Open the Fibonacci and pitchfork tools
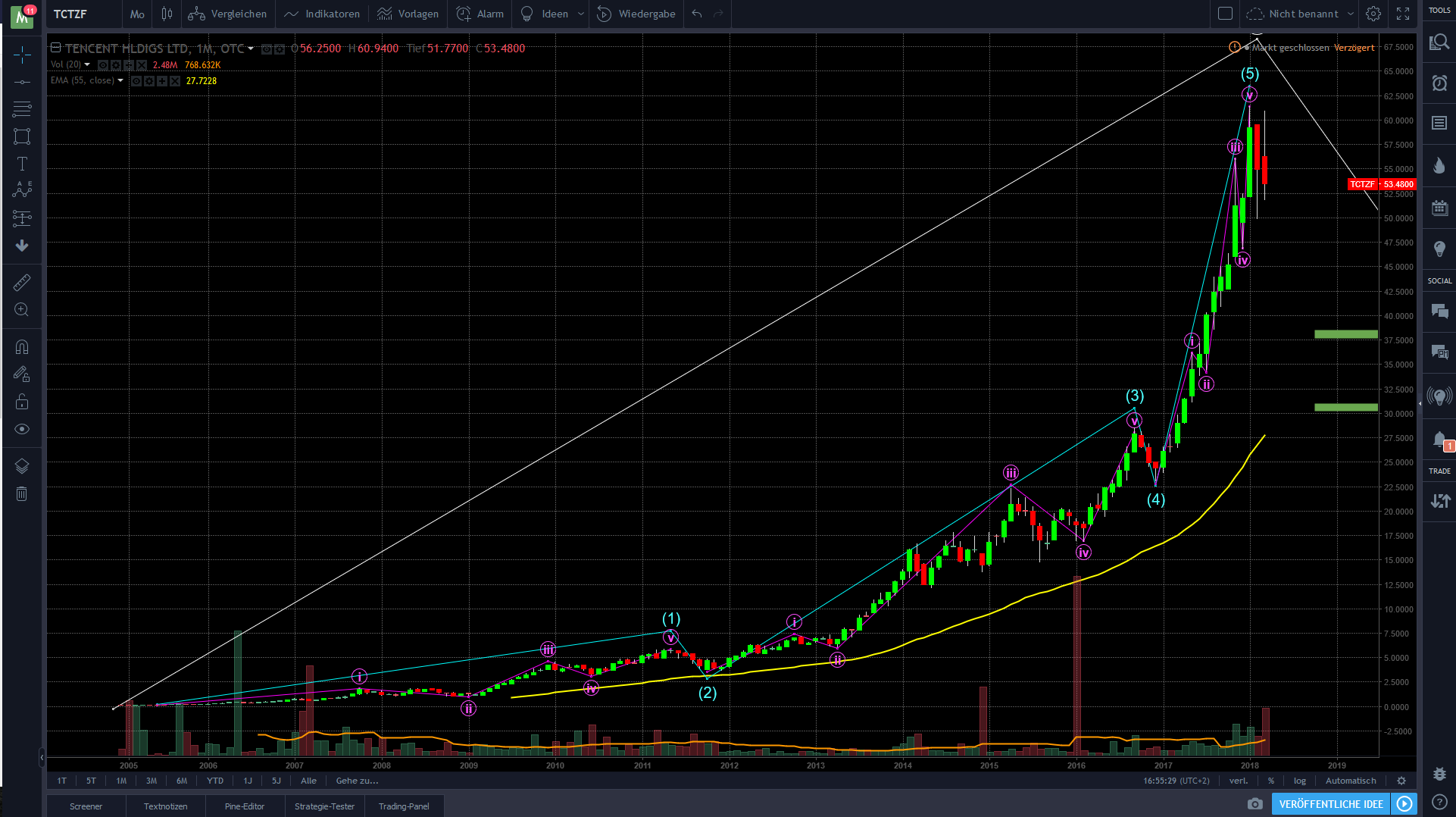The width and height of the screenshot is (1456, 817). click(x=22, y=109)
